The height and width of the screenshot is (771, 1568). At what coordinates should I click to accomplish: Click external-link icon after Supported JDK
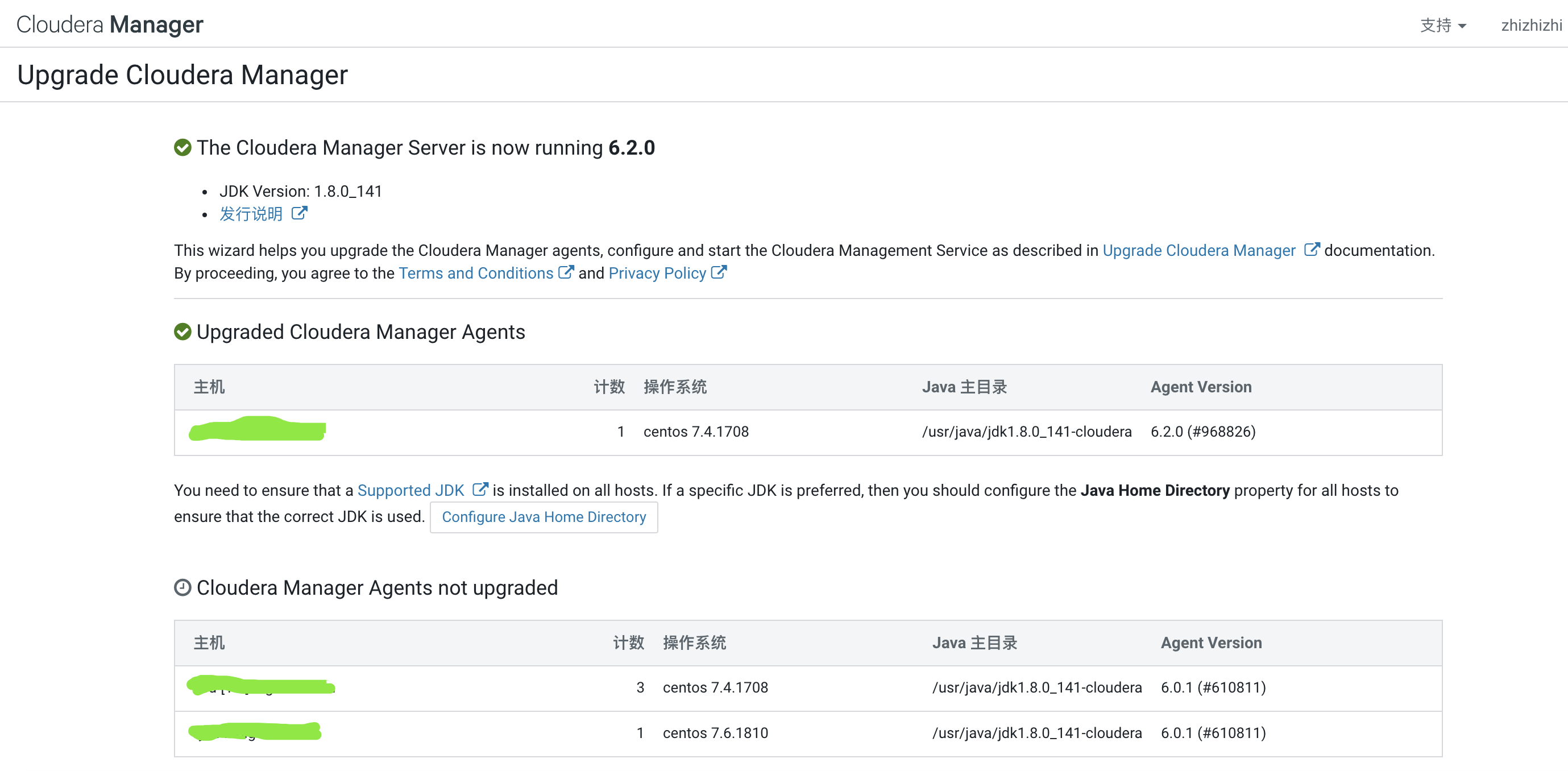click(x=480, y=489)
